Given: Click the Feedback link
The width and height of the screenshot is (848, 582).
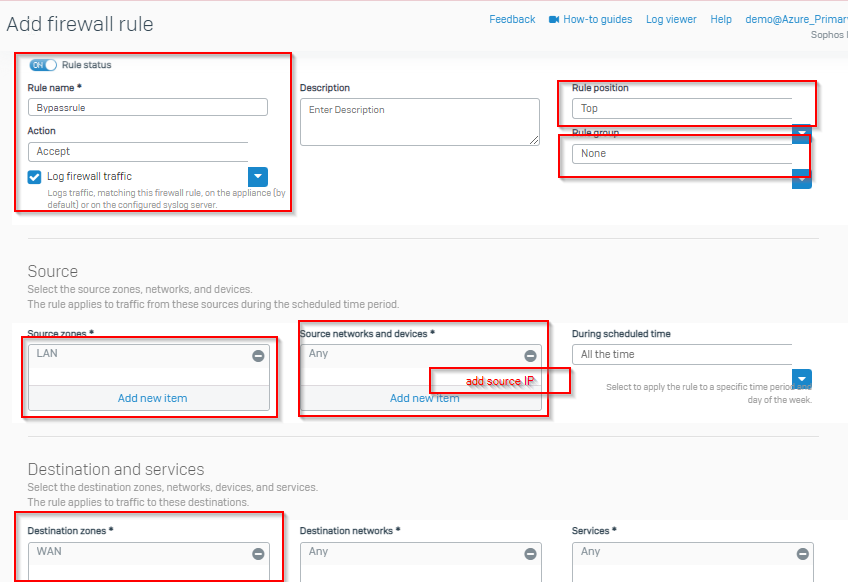Looking at the screenshot, I should pos(512,19).
